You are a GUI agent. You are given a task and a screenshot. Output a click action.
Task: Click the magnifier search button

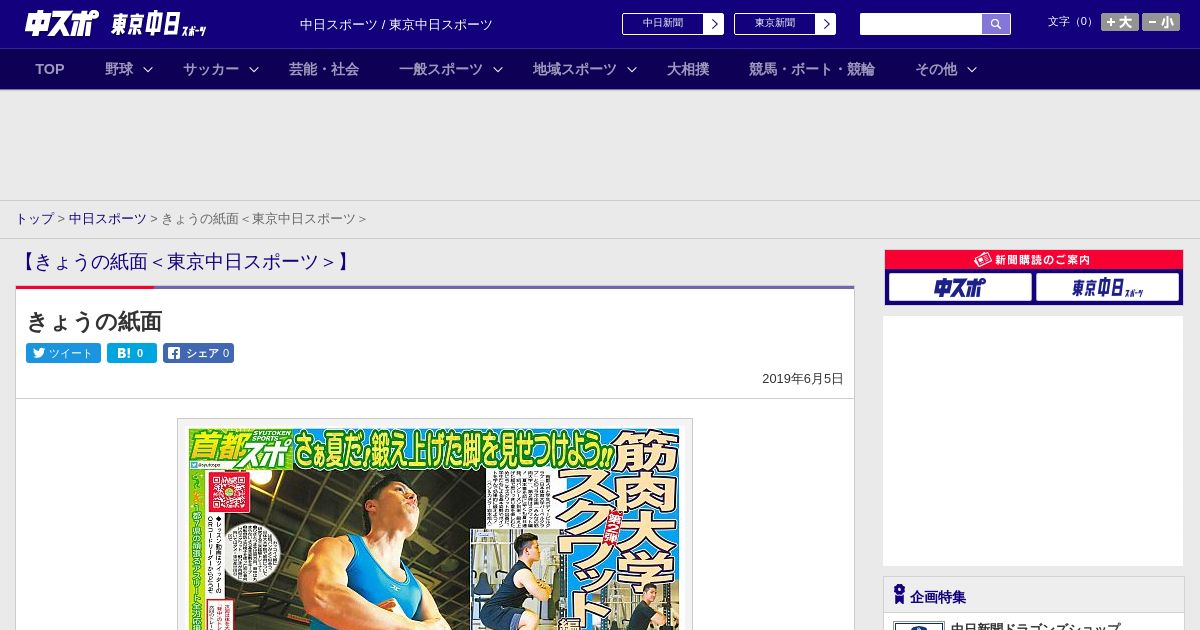pos(996,24)
